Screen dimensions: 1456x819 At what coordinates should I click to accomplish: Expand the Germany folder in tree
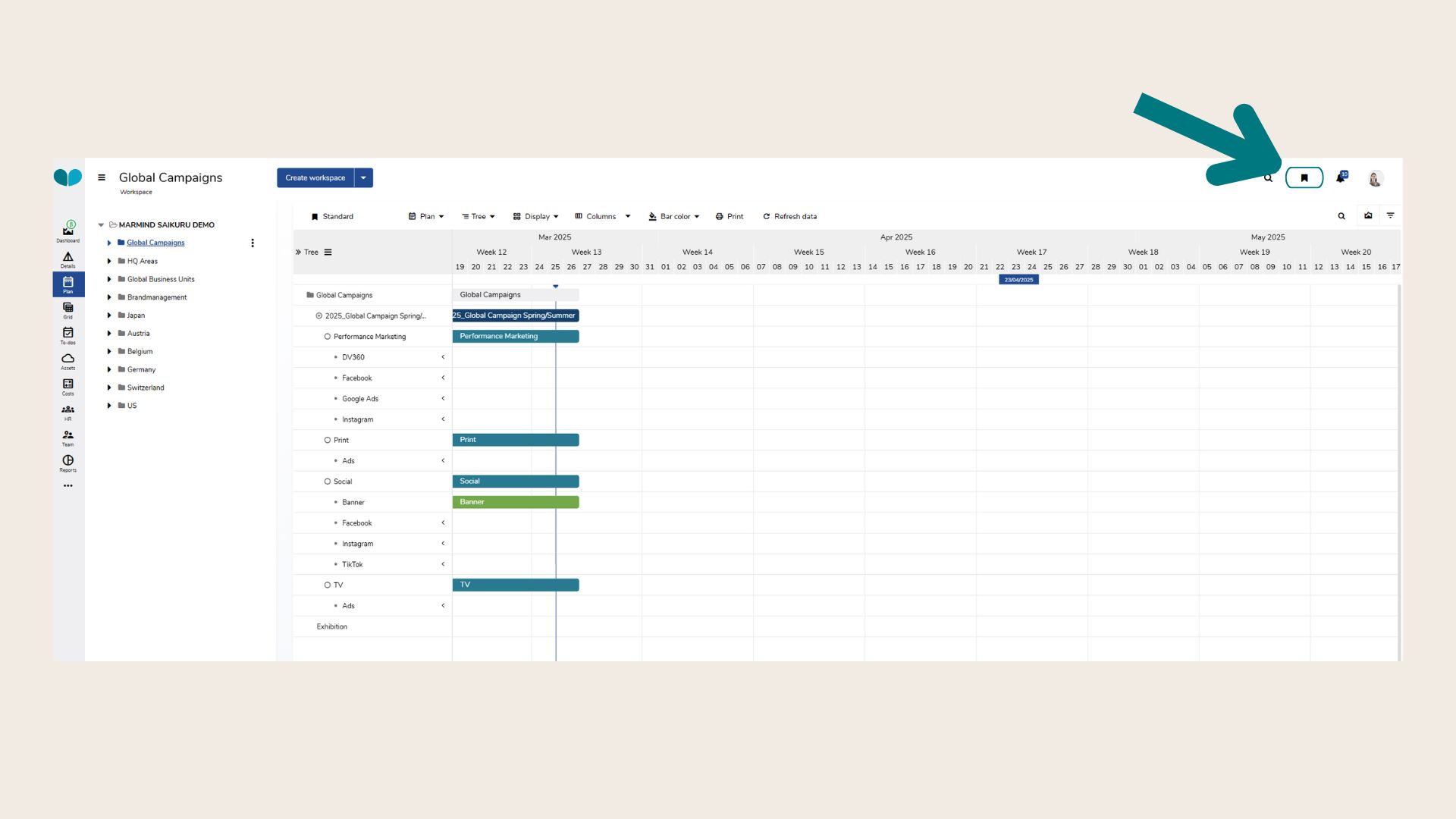(109, 370)
